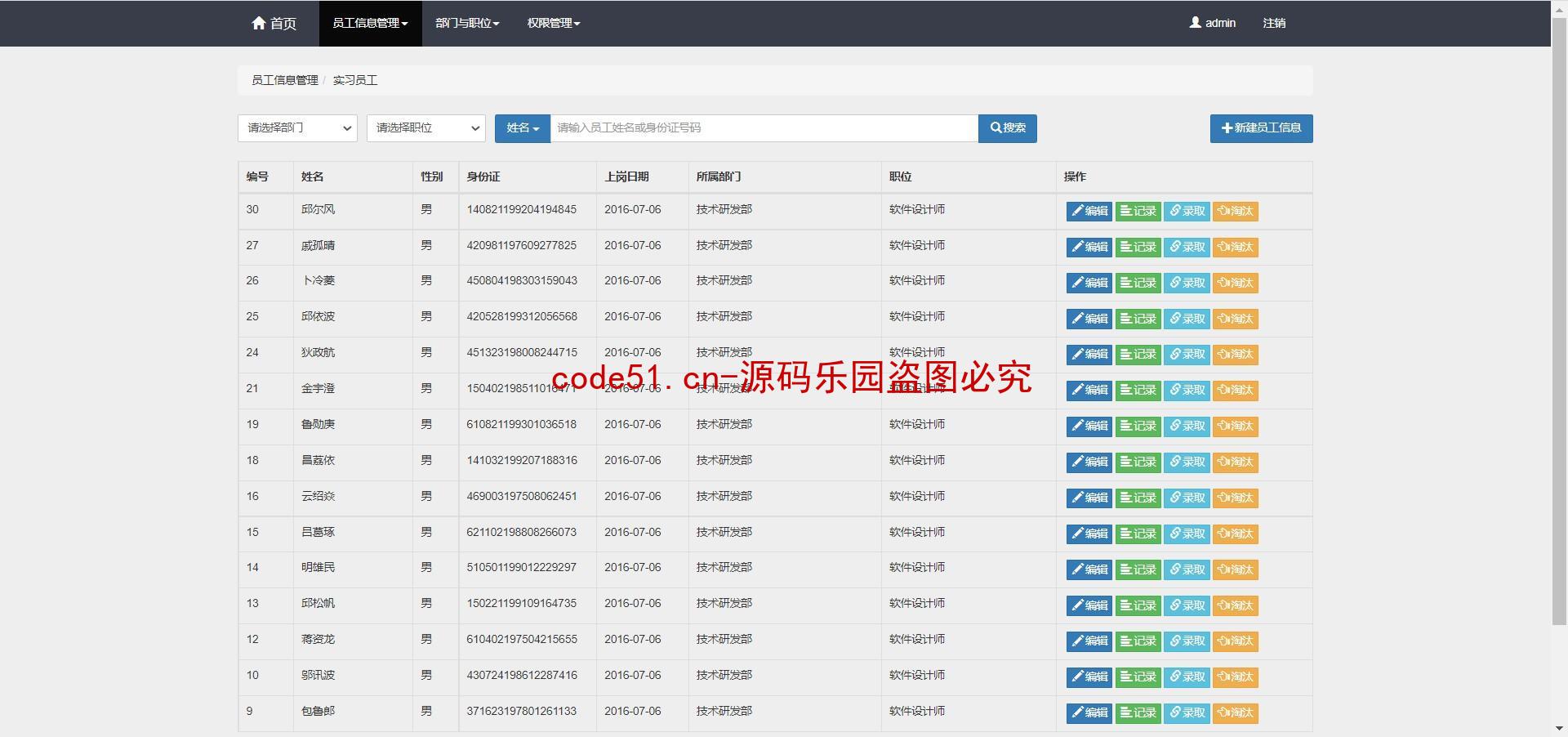
Task: Open 记录 for 戚孤晴
Action: [1138, 247]
